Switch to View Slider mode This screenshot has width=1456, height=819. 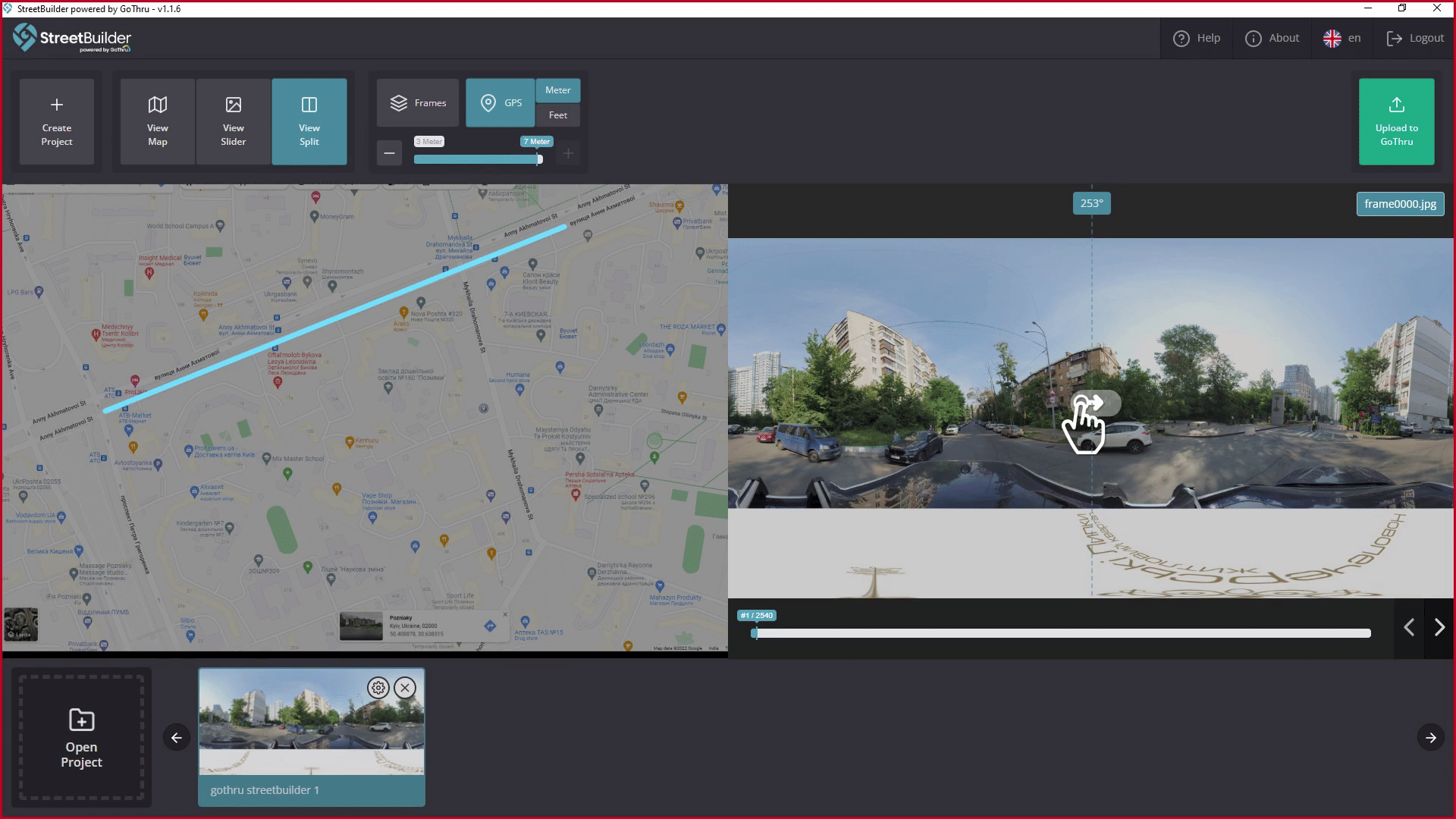[234, 121]
